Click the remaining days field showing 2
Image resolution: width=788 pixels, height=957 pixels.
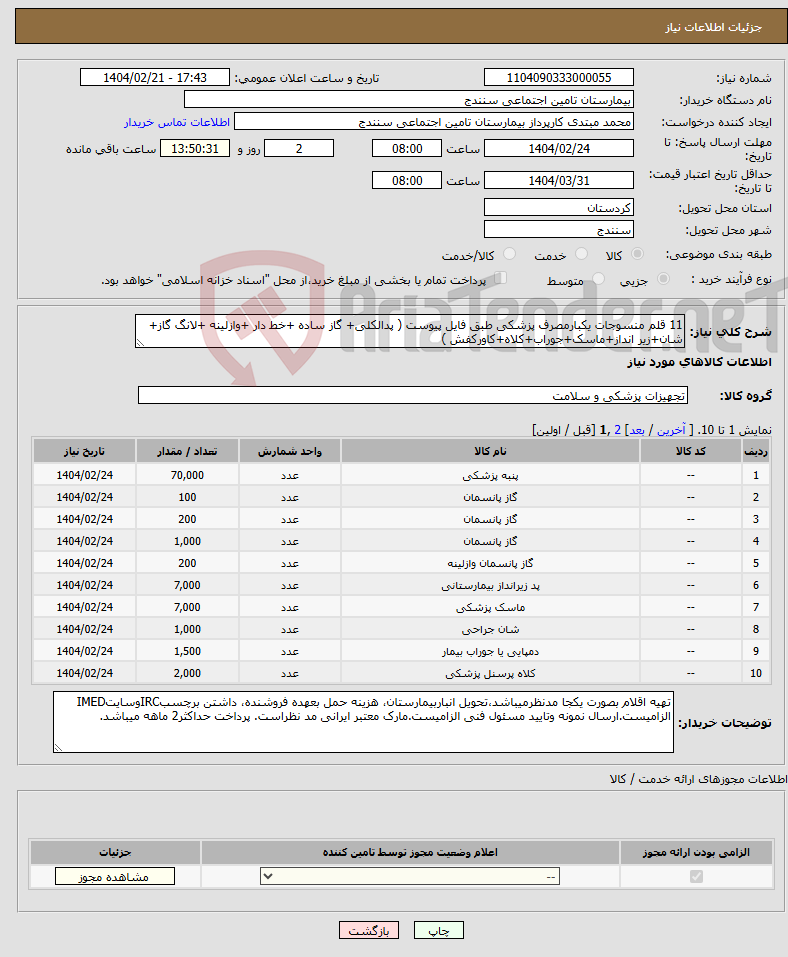click(298, 148)
